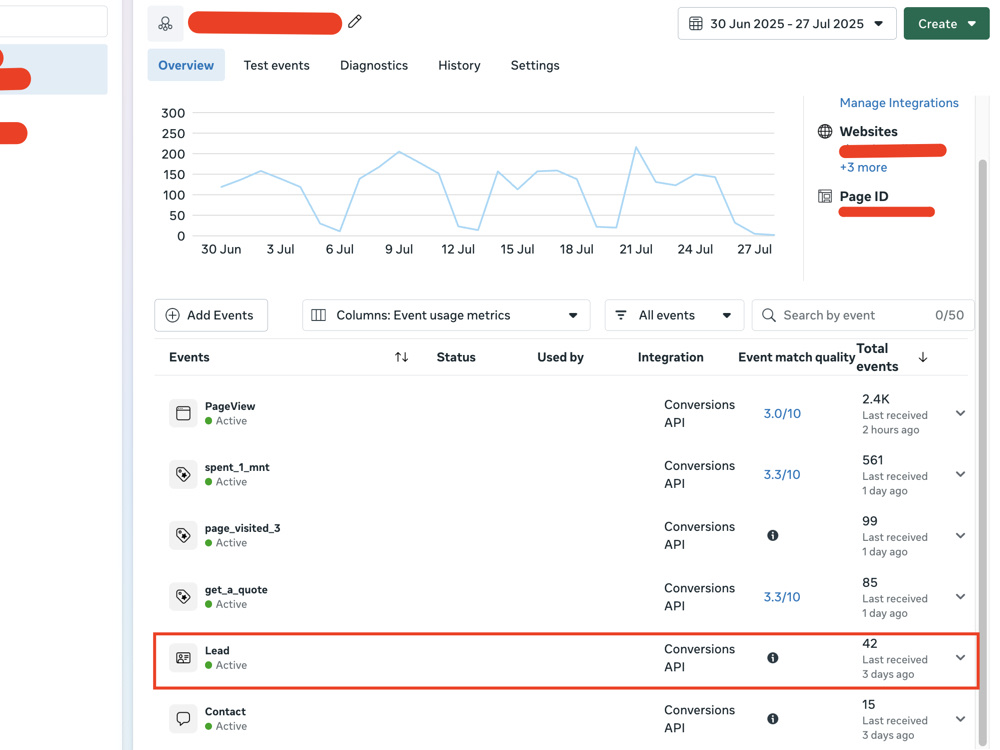Click the search magnifier icon
This screenshot has height=750, width=1000.
point(768,315)
